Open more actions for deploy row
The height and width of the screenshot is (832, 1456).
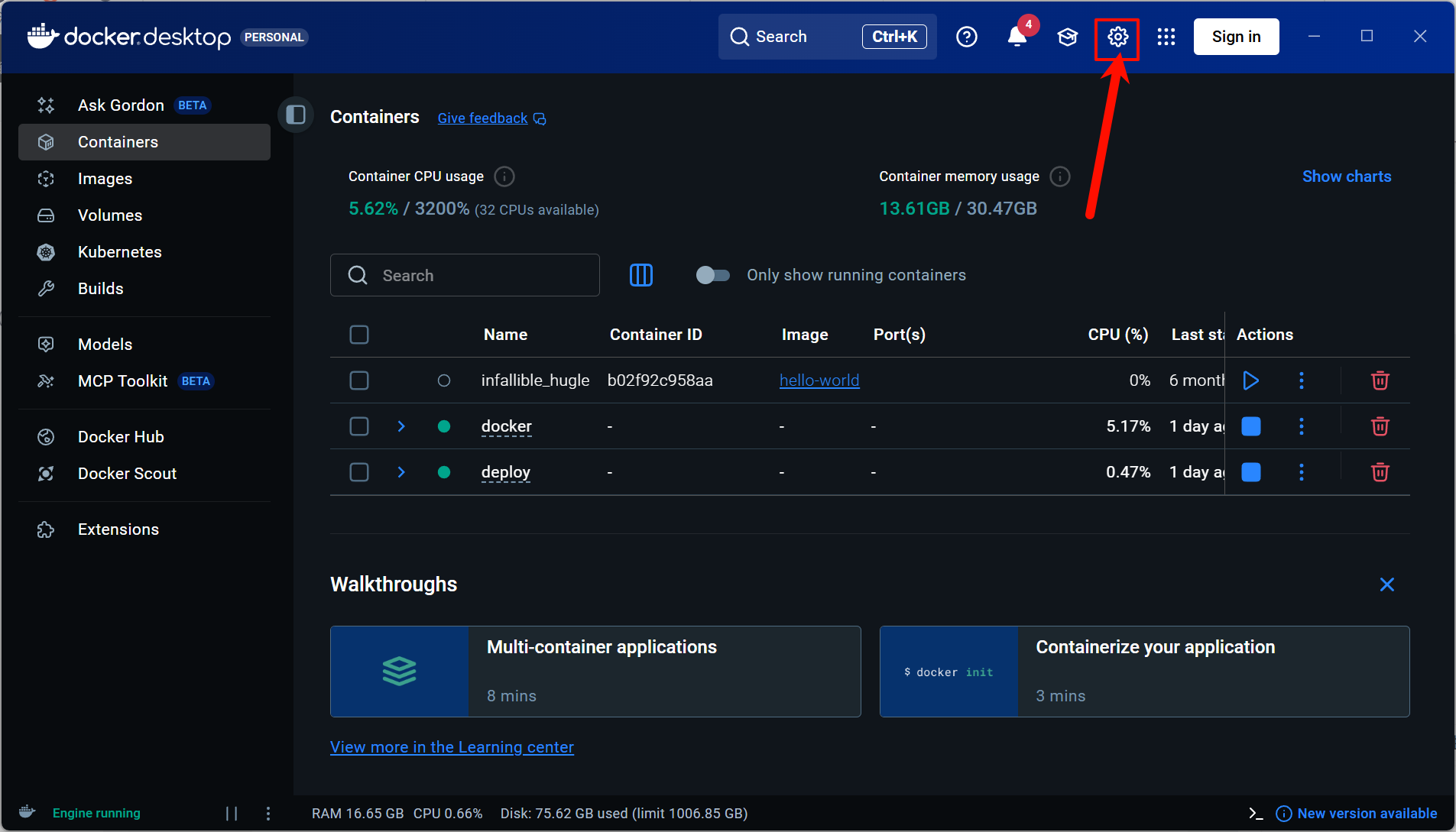click(x=1302, y=472)
